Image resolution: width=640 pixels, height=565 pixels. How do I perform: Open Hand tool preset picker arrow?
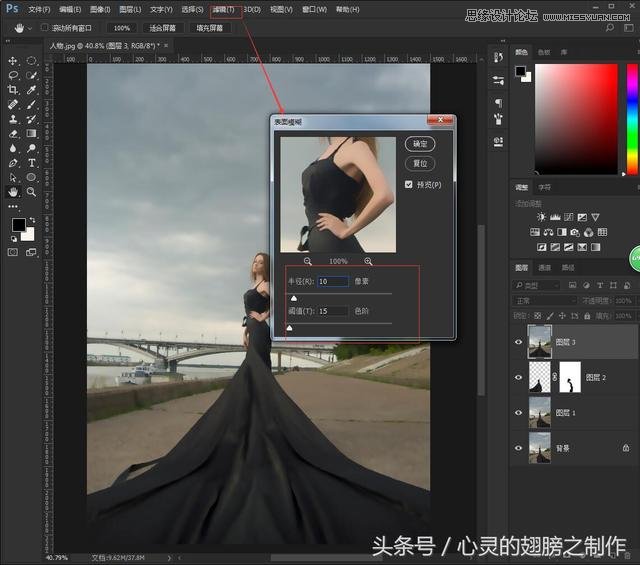(x=30, y=28)
